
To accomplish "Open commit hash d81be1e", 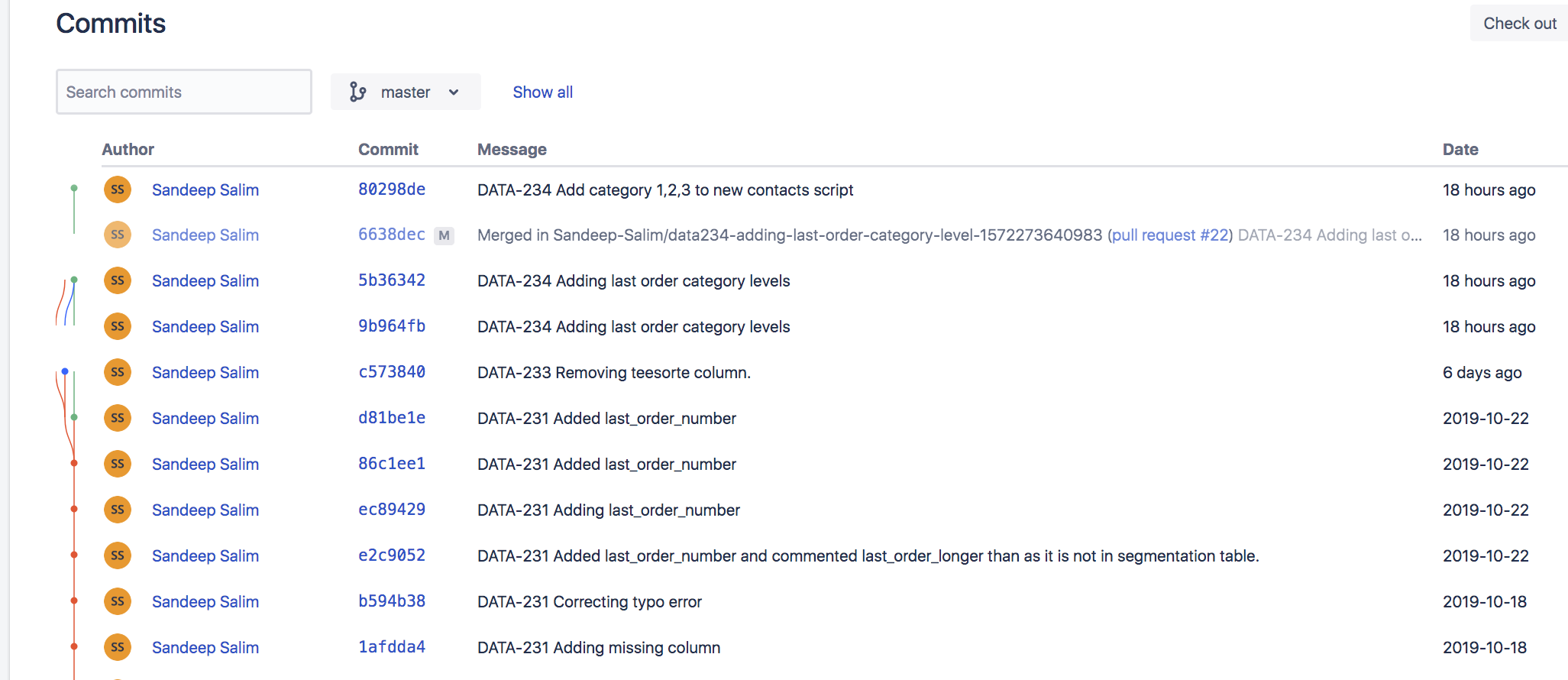I will pyautogui.click(x=391, y=418).
